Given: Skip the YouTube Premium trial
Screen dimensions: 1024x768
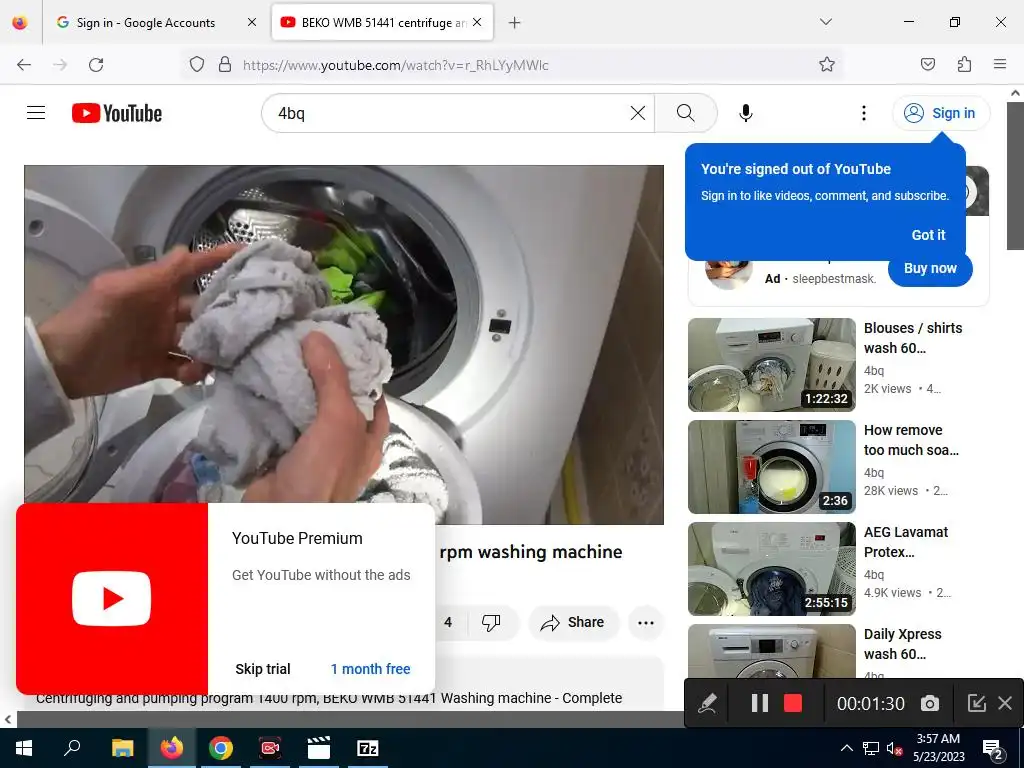Looking at the screenshot, I should [263, 669].
